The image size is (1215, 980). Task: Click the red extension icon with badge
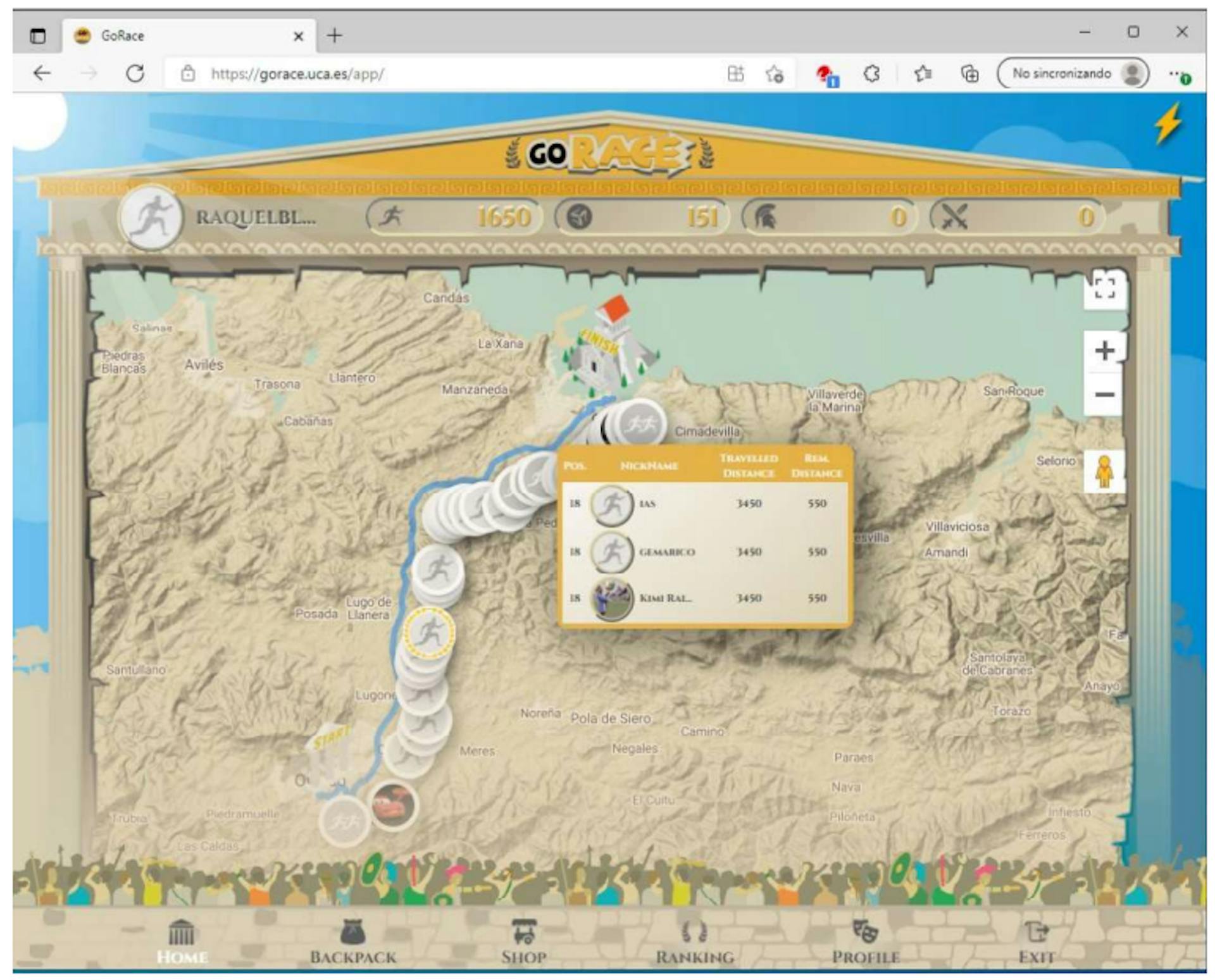[x=826, y=76]
